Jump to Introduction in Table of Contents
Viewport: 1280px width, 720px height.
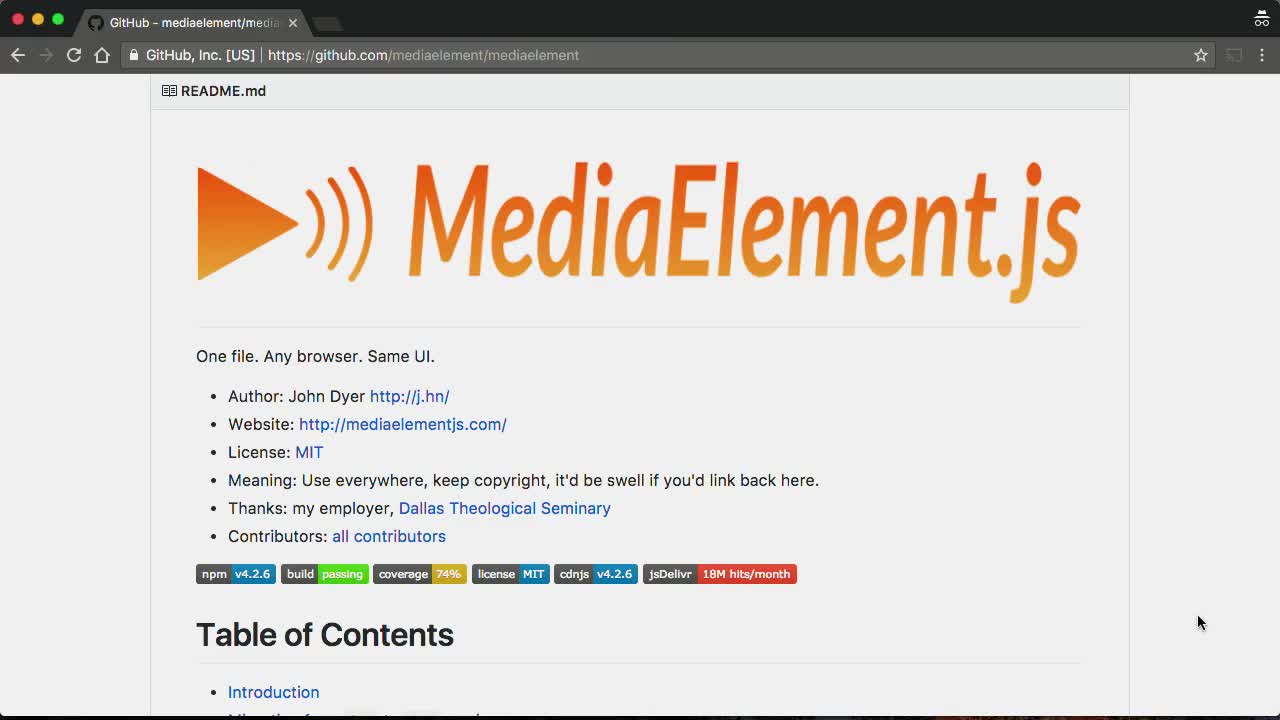point(273,692)
